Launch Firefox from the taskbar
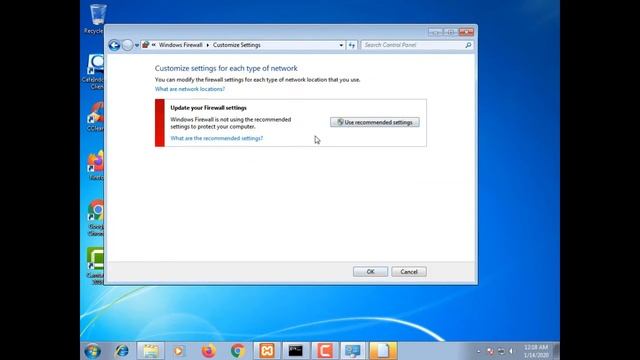The image size is (640, 360). point(209,351)
